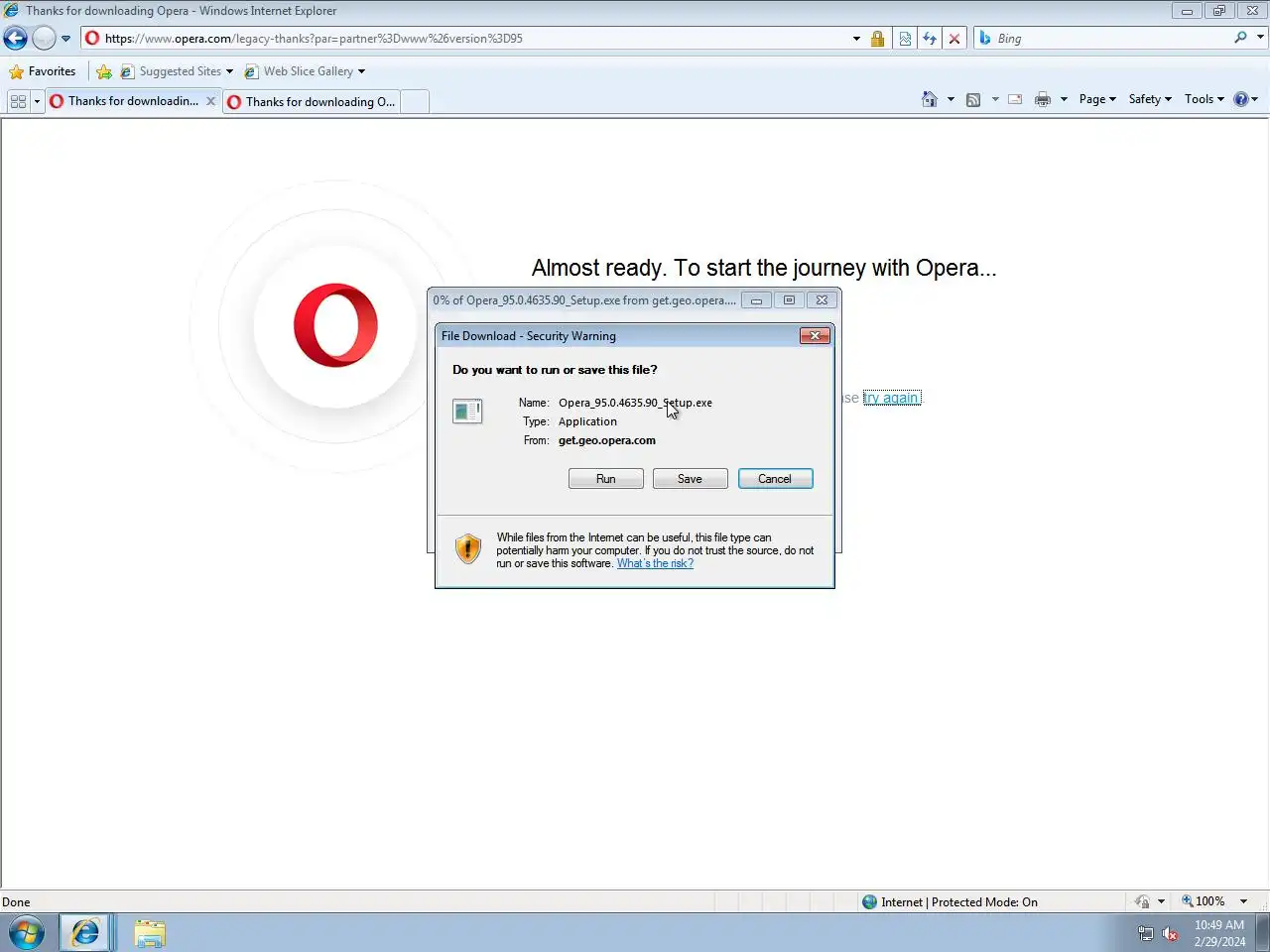
Task: Click the RSS Feeds icon
Action: (x=973, y=99)
